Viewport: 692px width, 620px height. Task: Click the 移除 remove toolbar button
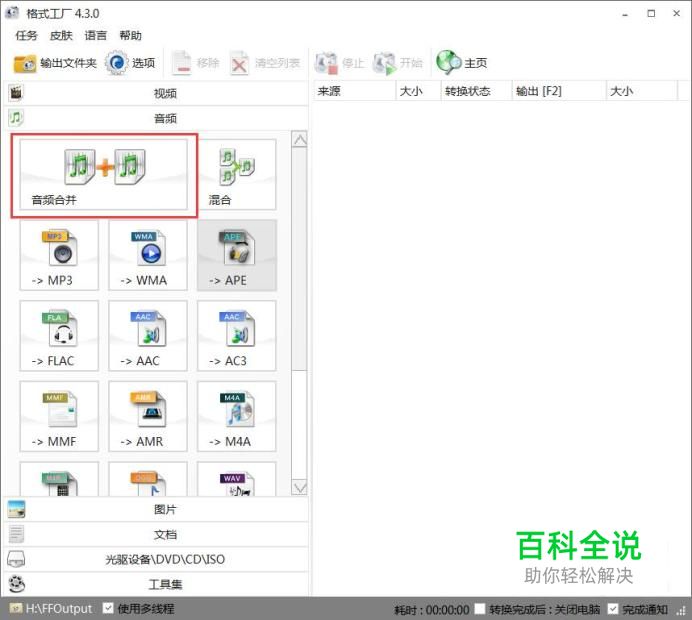click(195, 63)
